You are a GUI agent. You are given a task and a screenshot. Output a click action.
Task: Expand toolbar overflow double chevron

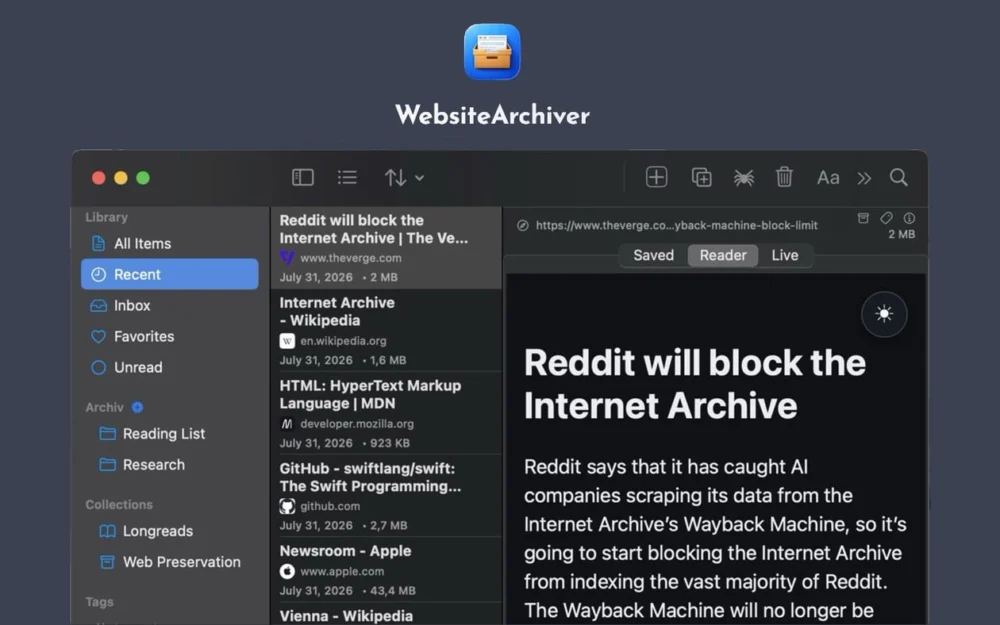864,178
